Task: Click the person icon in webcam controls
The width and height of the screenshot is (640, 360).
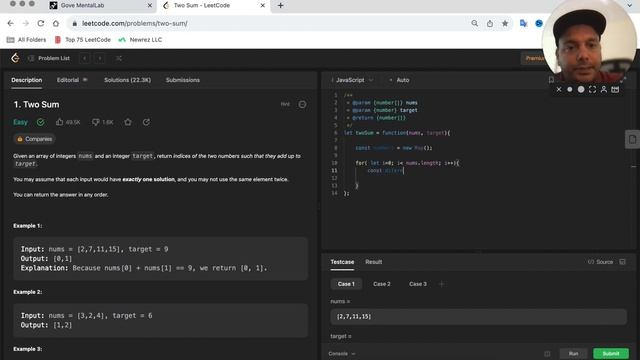Action: point(604,89)
